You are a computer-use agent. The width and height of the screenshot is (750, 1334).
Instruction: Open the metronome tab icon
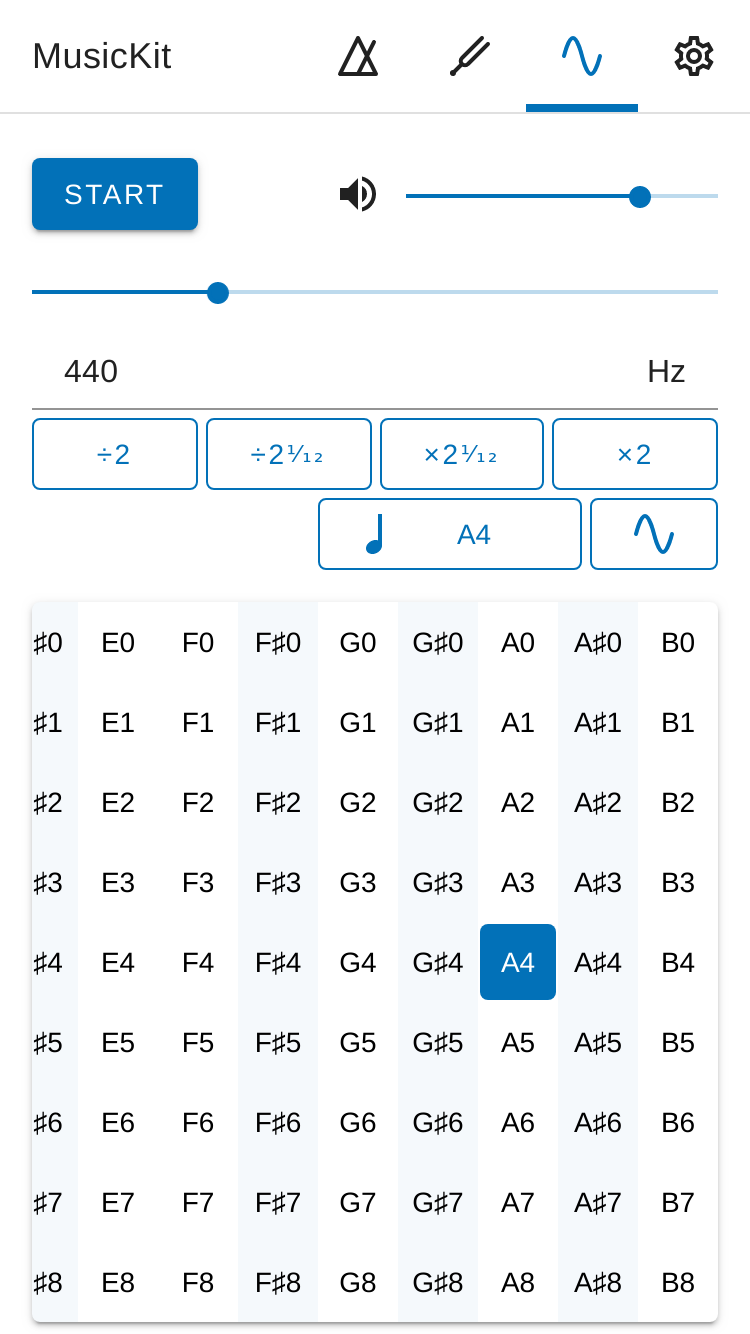tap(358, 56)
